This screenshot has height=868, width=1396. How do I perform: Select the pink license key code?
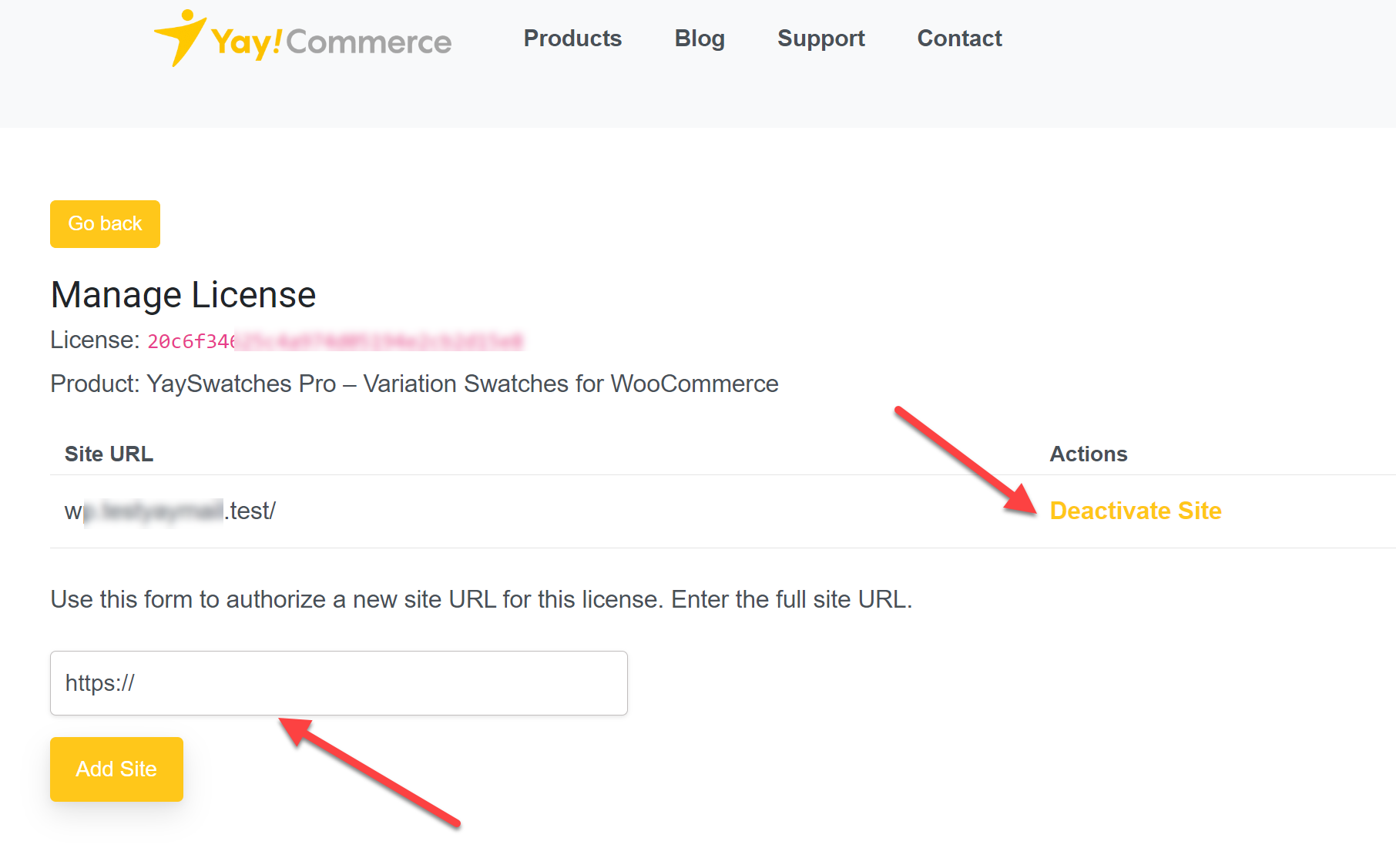[335, 341]
